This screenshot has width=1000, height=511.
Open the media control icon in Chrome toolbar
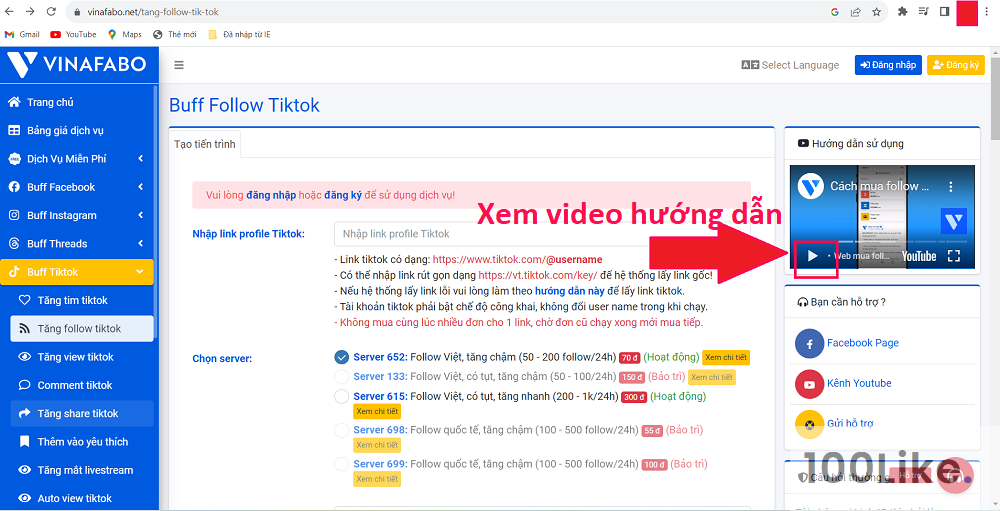923,11
